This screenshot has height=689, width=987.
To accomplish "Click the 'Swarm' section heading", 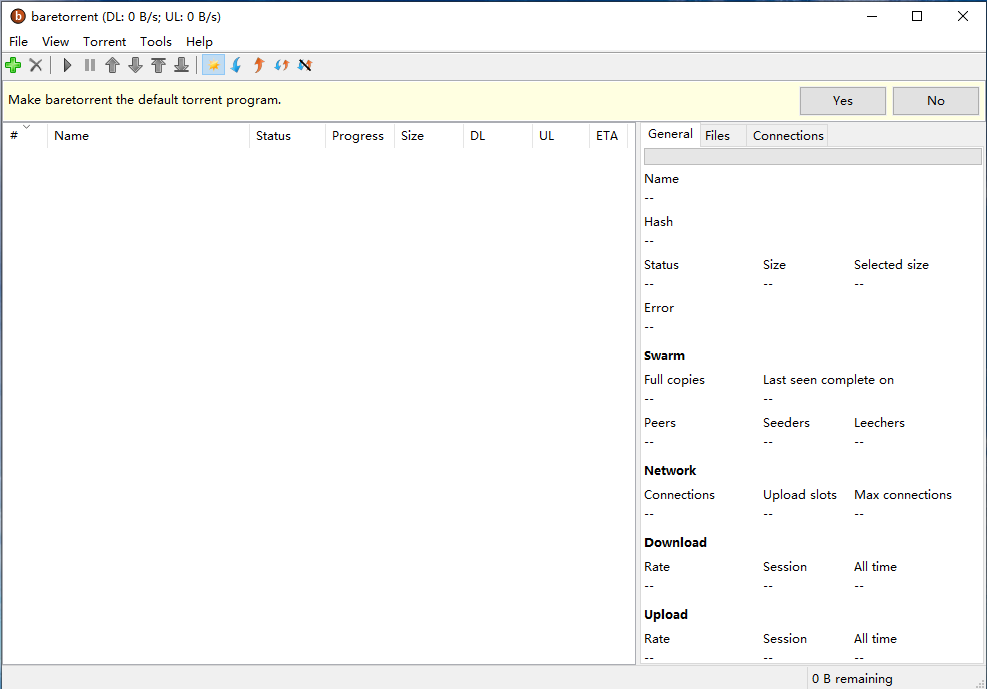I will click(664, 356).
